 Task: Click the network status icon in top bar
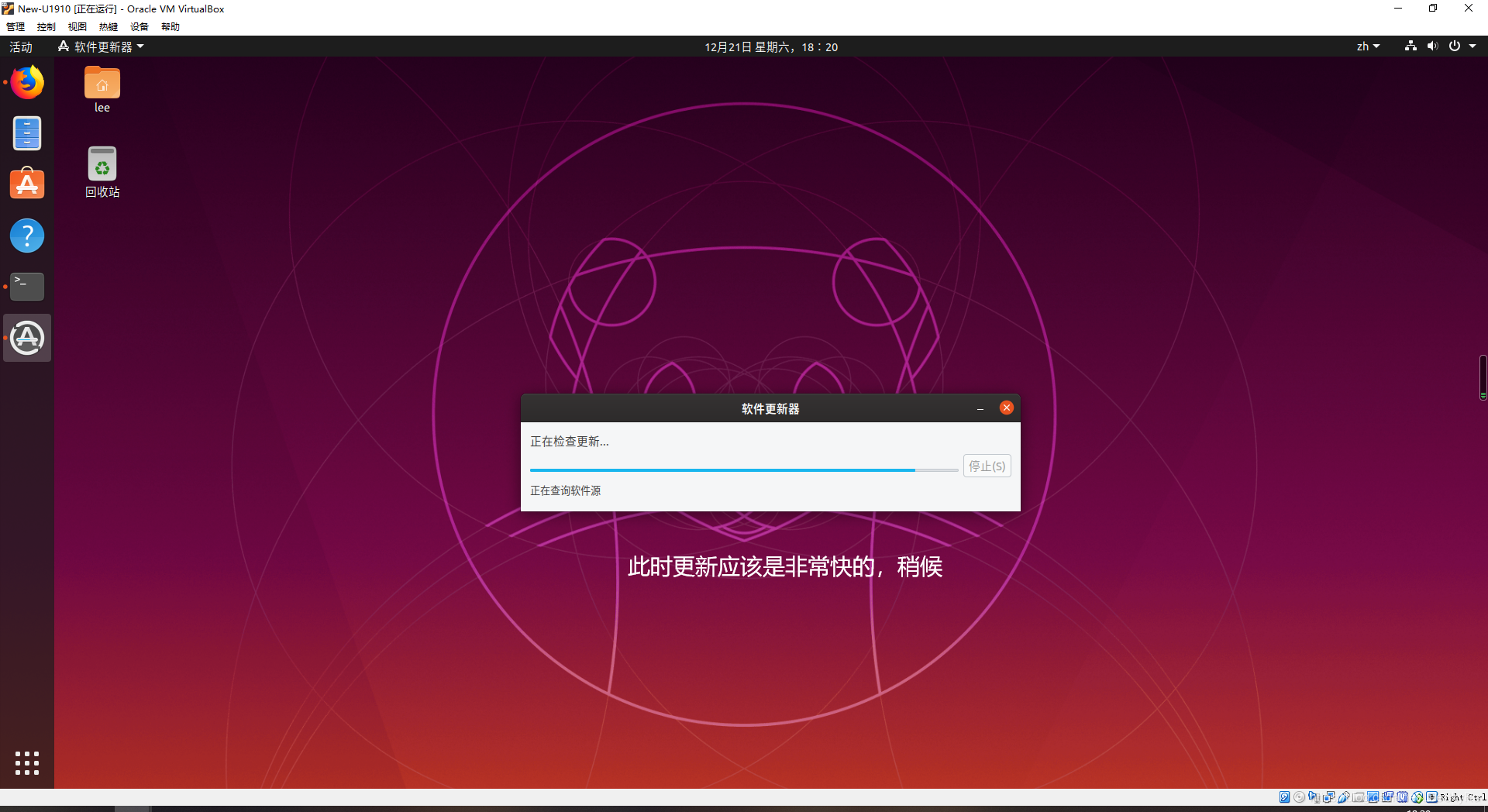pyautogui.click(x=1410, y=46)
